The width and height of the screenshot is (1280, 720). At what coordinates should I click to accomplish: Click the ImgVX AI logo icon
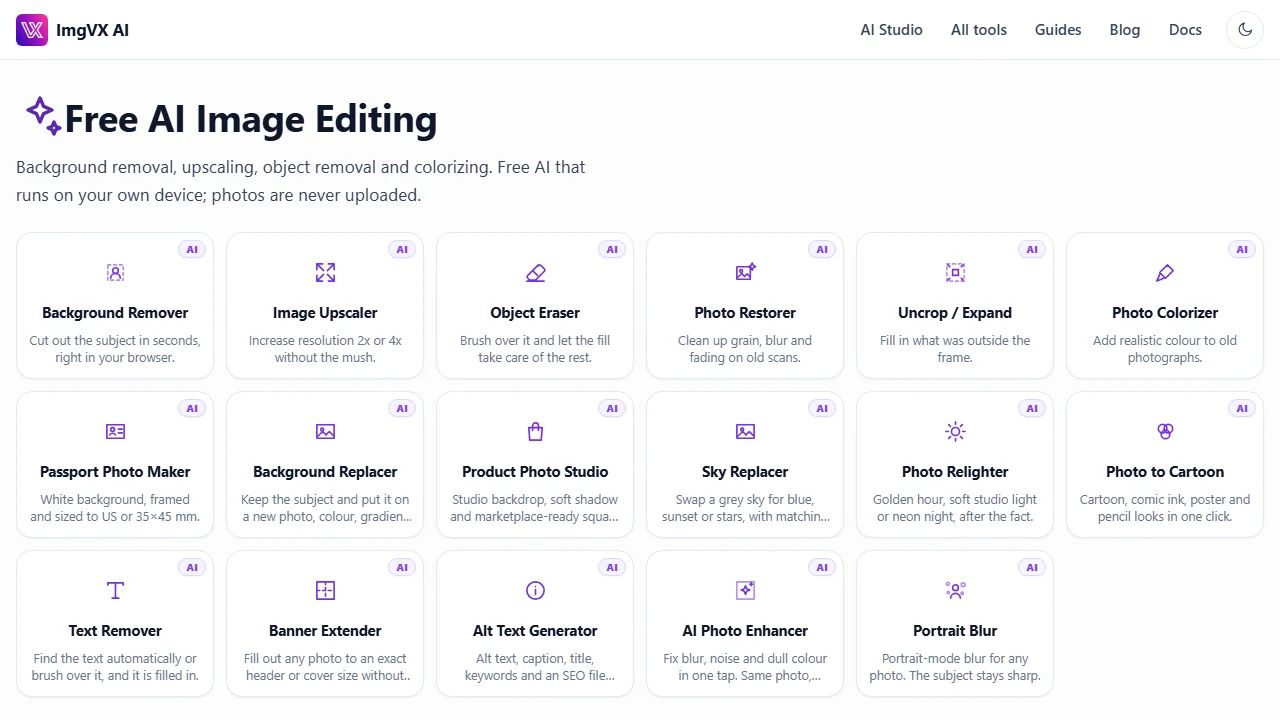(x=32, y=30)
